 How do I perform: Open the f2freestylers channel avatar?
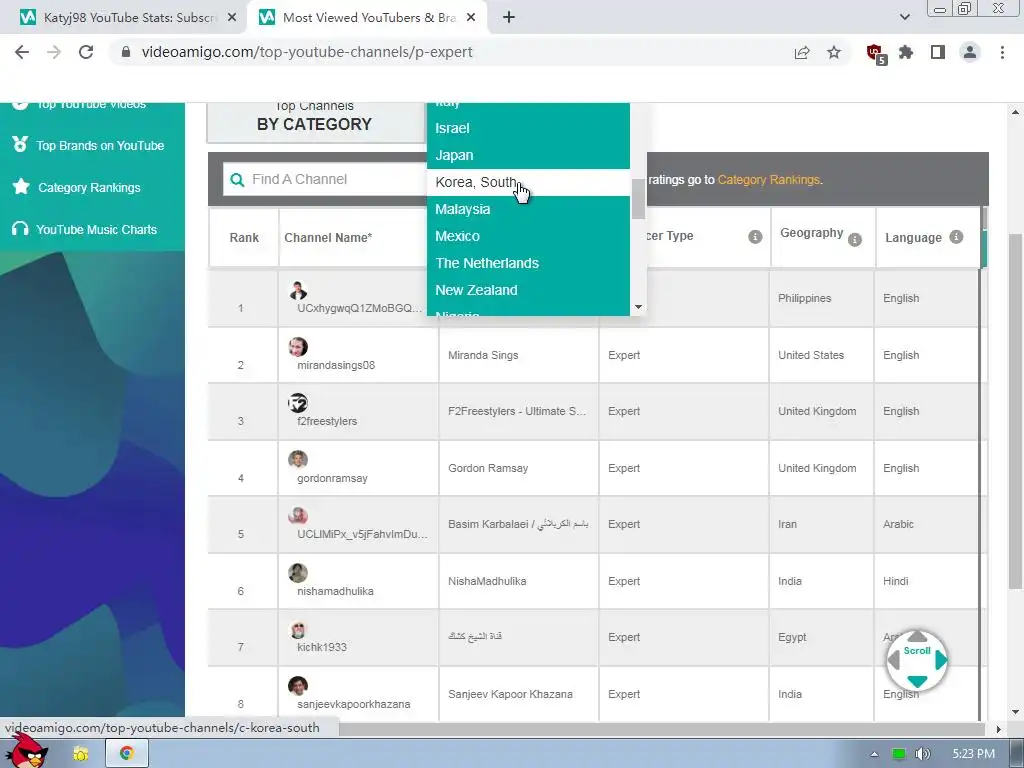tap(298, 403)
